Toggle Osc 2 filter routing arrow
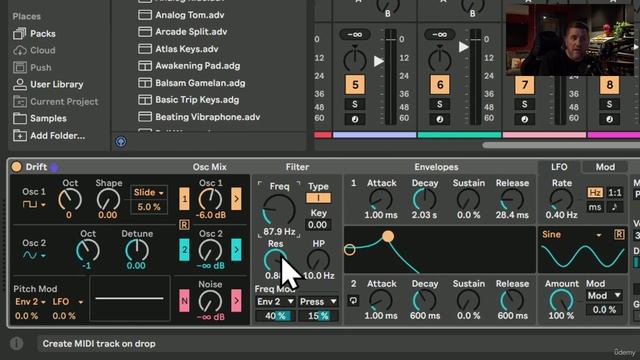The width and height of the screenshot is (640, 360). pyautogui.click(x=236, y=249)
